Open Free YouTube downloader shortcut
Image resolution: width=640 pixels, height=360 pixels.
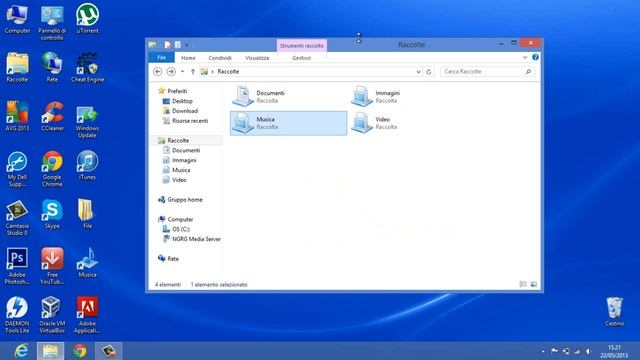pyautogui.click(x=52, y=266)
